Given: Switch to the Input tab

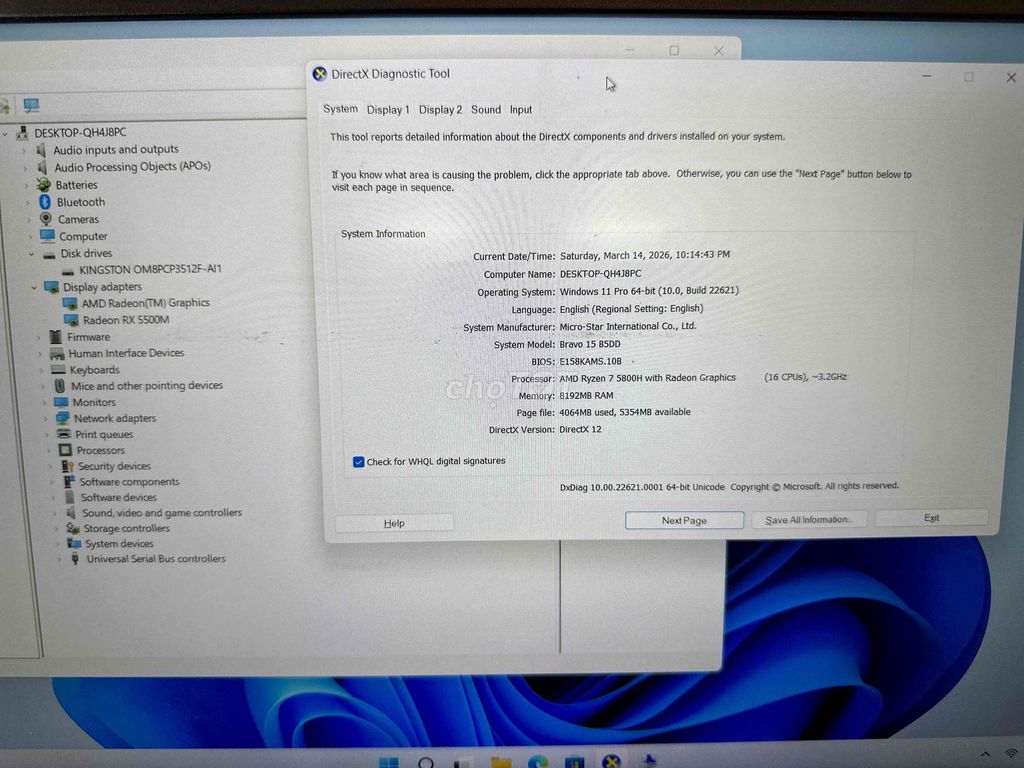Looking at the screenshot, I should click(520, 110).
